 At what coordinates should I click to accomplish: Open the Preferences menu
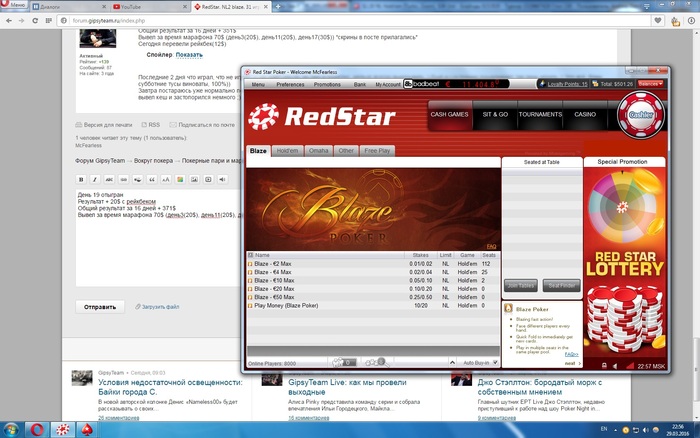click(x=290, y=84)
